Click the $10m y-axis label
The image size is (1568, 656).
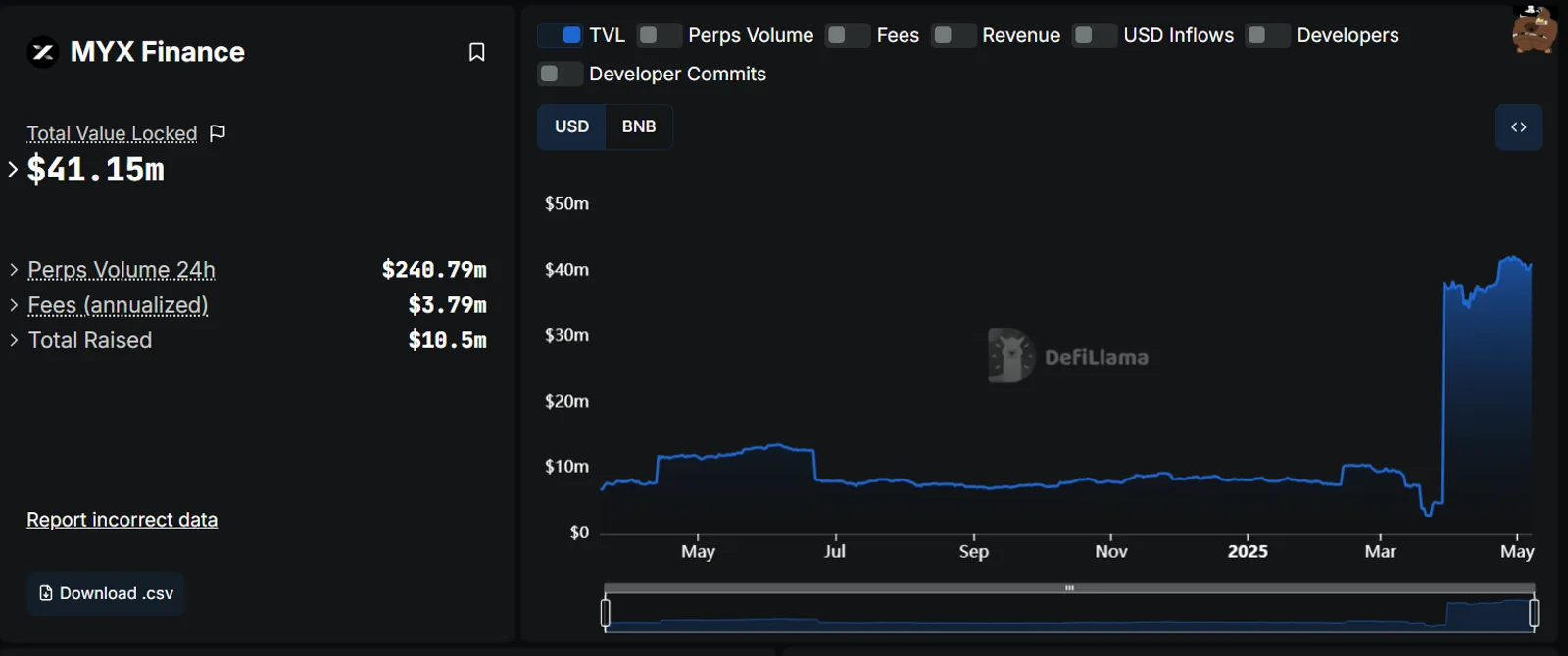566,466
